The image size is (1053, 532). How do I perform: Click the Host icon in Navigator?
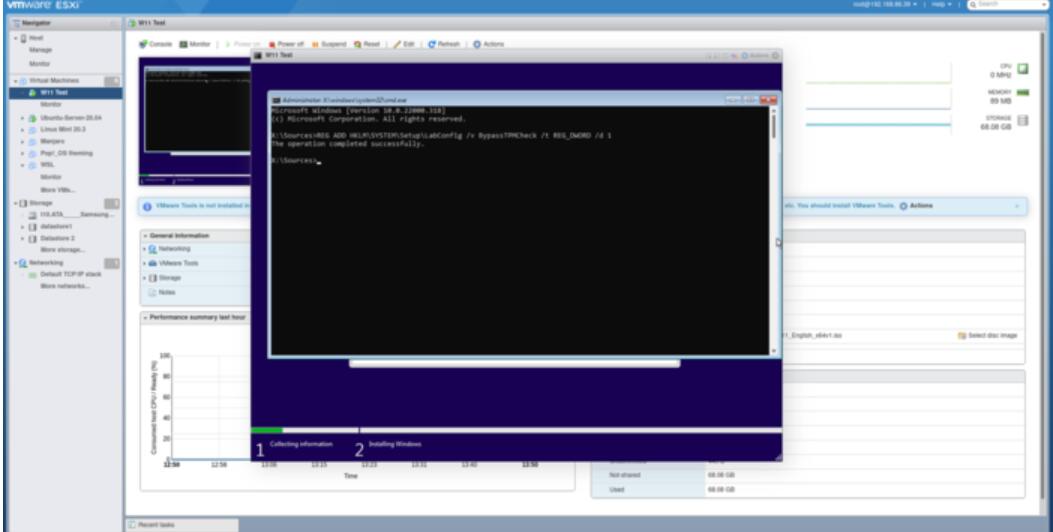click(x=24, y=38)
